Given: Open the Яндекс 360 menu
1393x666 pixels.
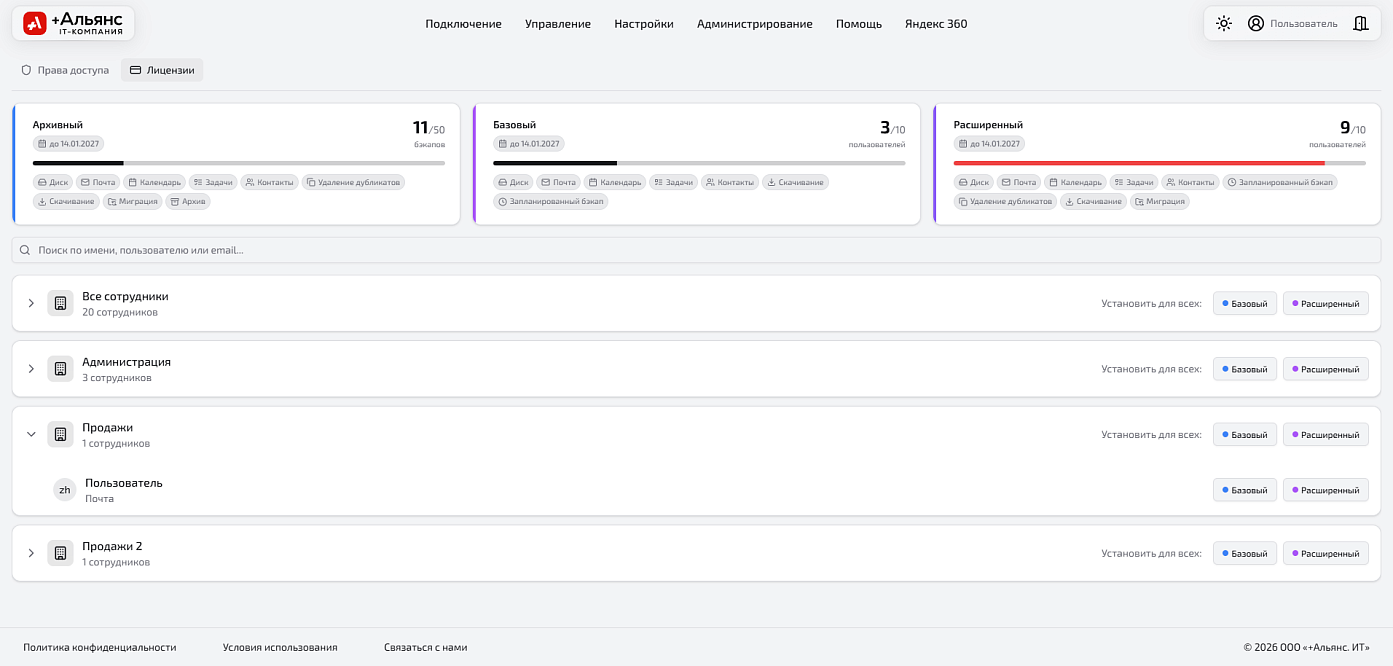Looking at the screenshot, I should (936, 23).
